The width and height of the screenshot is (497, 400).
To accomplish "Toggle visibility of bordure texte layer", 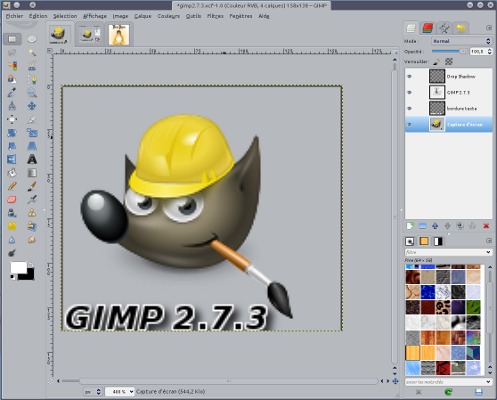I will (410, 108).
